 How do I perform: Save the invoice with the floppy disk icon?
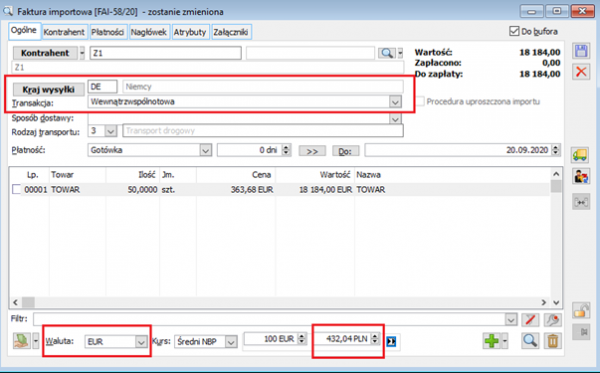click(581, 51)
